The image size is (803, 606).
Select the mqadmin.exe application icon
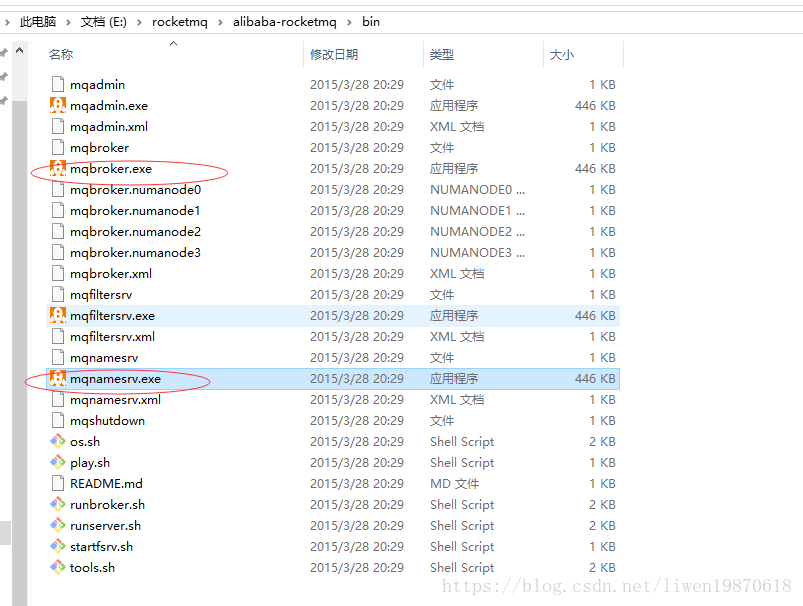(58, 106)
